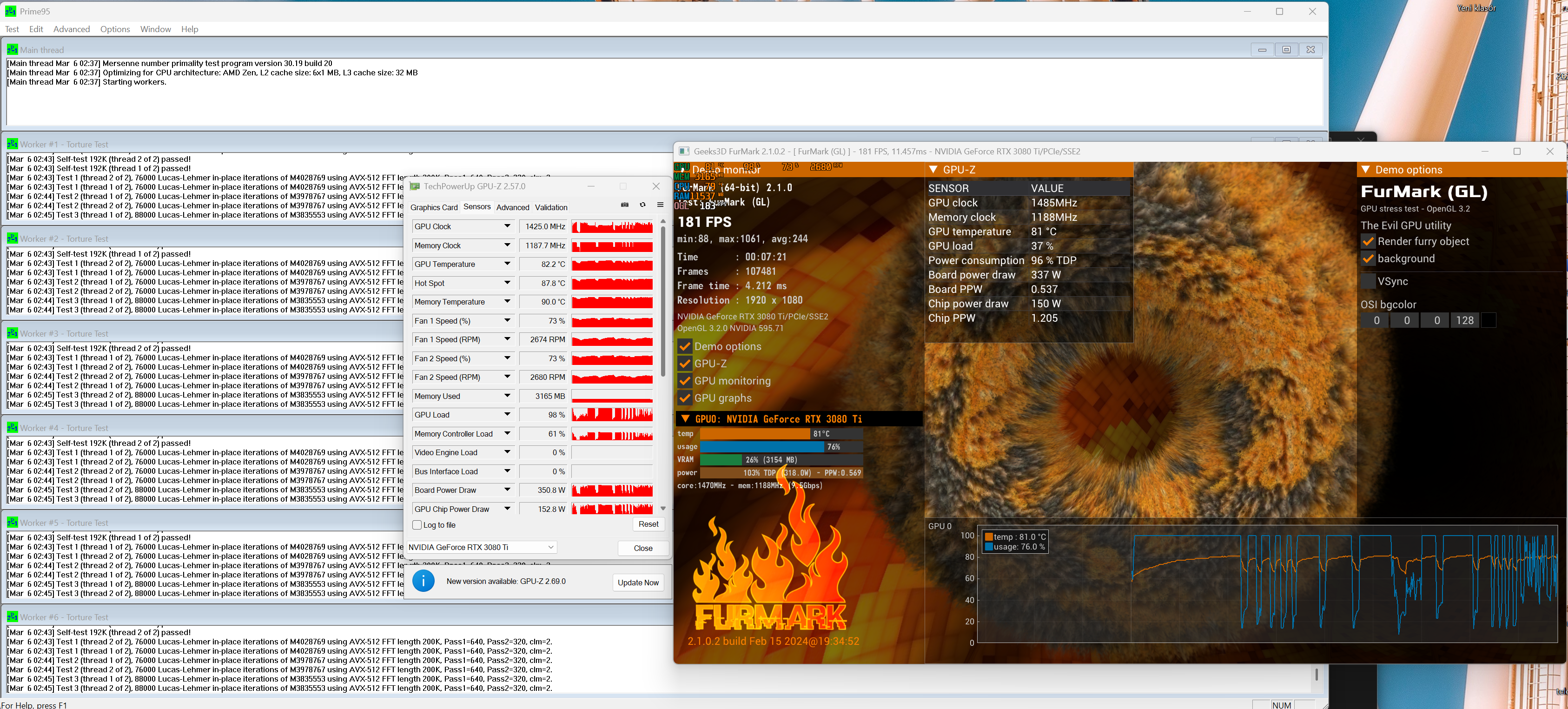This screenshot has width=1568, height=709.
Task: Collapse the GPU0 NVIDIA GeForce panel
Action: (685, 419)
